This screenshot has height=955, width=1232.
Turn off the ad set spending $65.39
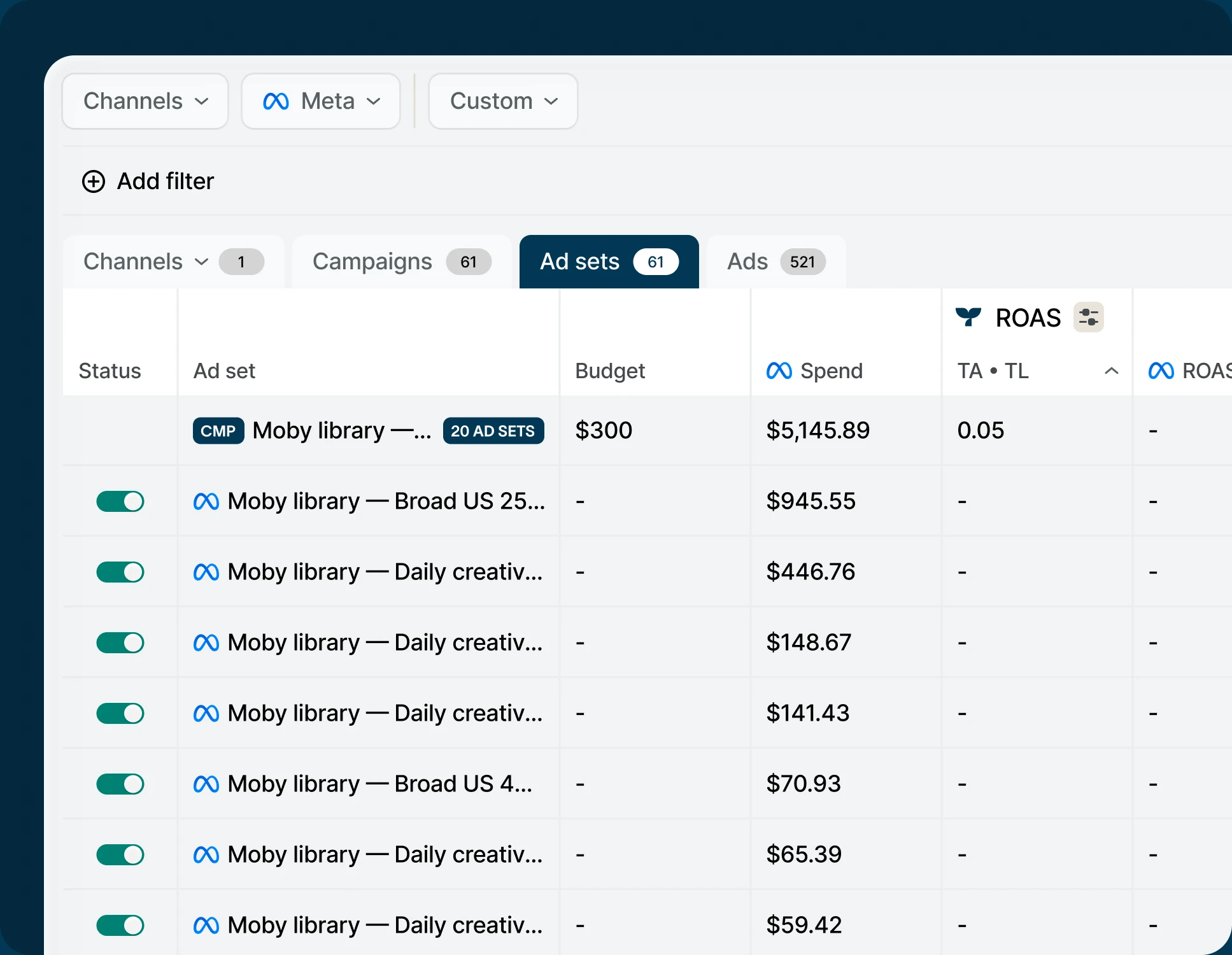coord(120,855)
